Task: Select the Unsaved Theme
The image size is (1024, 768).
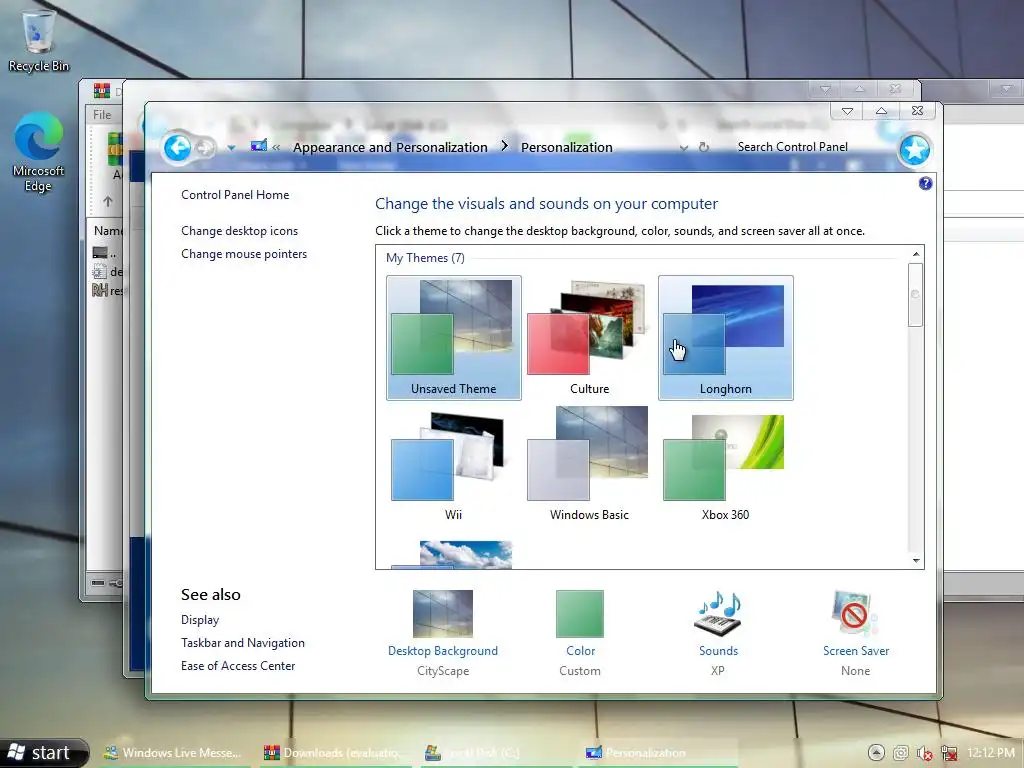Action: point(453,338)
